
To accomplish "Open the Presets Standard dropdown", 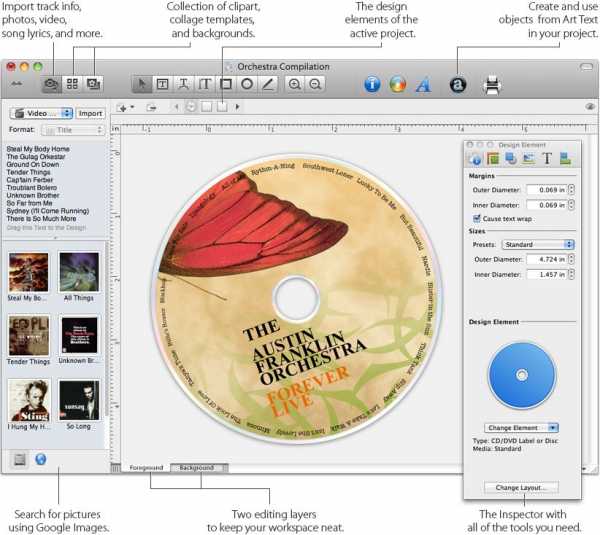I will (538, 245).
